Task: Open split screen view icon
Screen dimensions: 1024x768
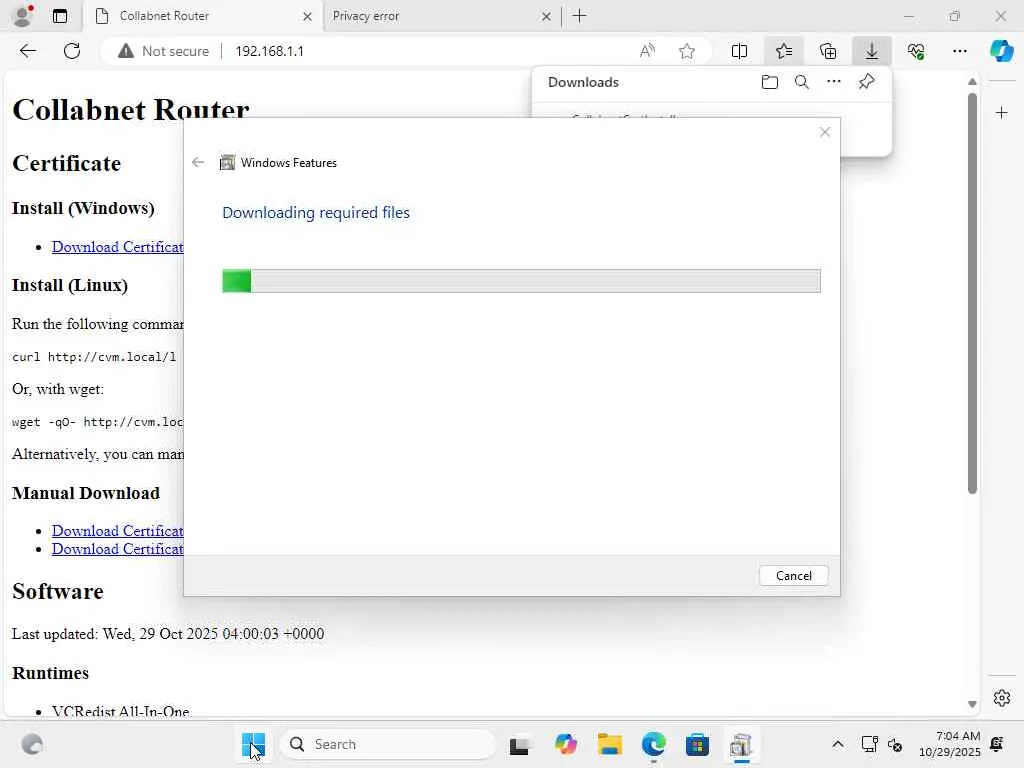Action: coord(739,51)
